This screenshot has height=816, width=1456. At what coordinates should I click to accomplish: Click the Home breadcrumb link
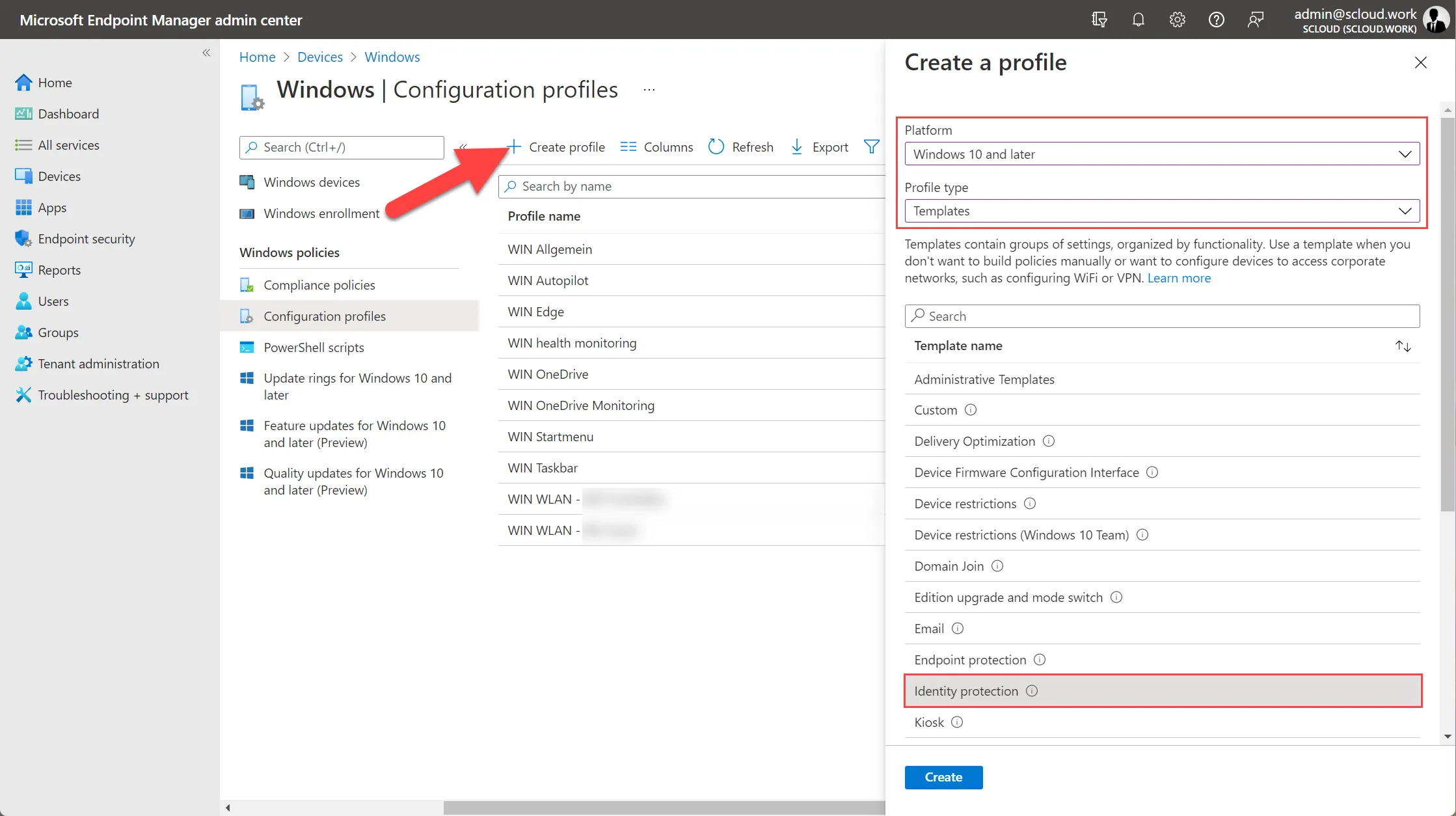(258, 57)
